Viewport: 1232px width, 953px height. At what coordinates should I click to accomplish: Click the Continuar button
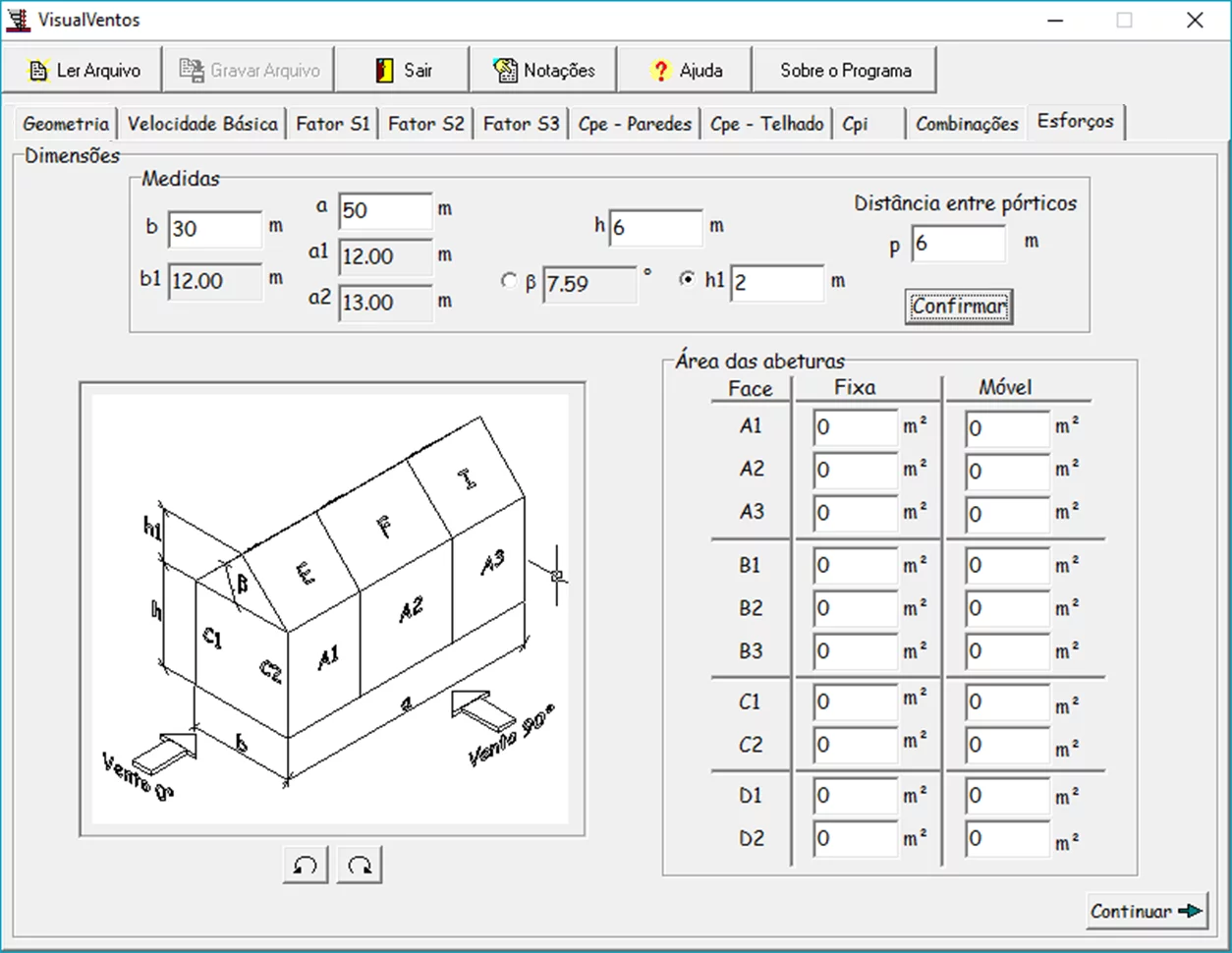tap(1147, 912)
